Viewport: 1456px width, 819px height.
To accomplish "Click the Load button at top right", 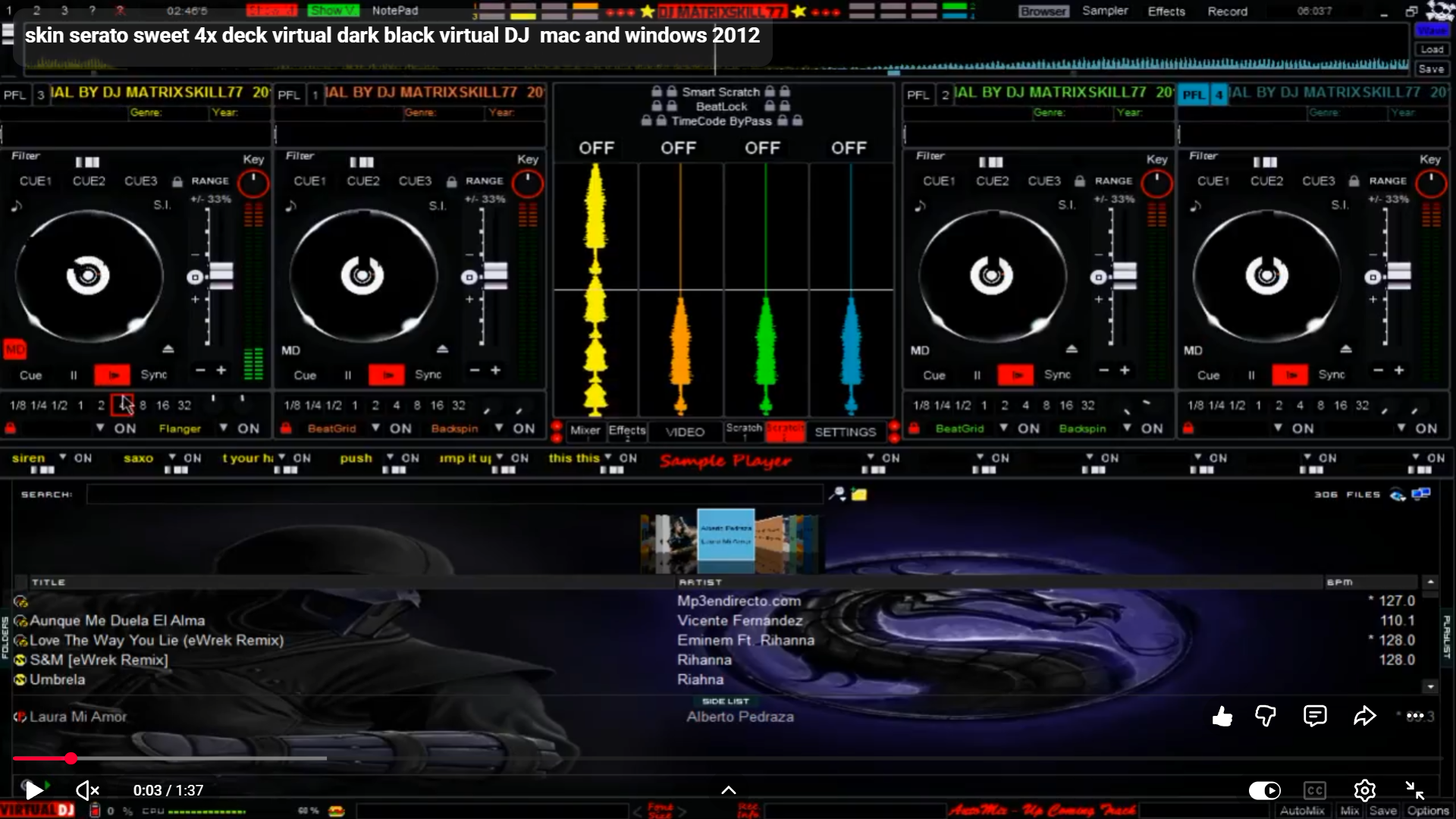I will pyautogui.click(x=1432, y=49).
